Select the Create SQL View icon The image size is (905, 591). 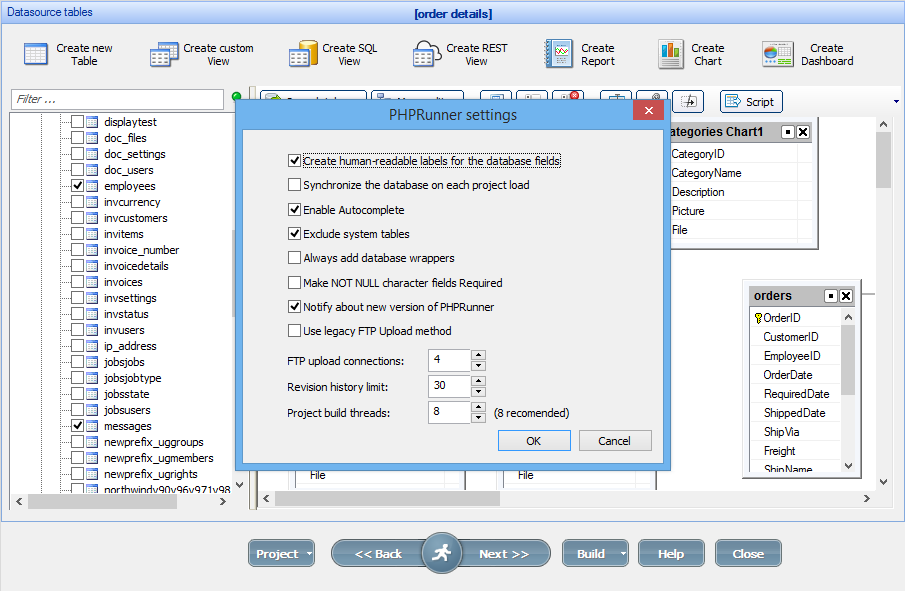click(302, 54)
